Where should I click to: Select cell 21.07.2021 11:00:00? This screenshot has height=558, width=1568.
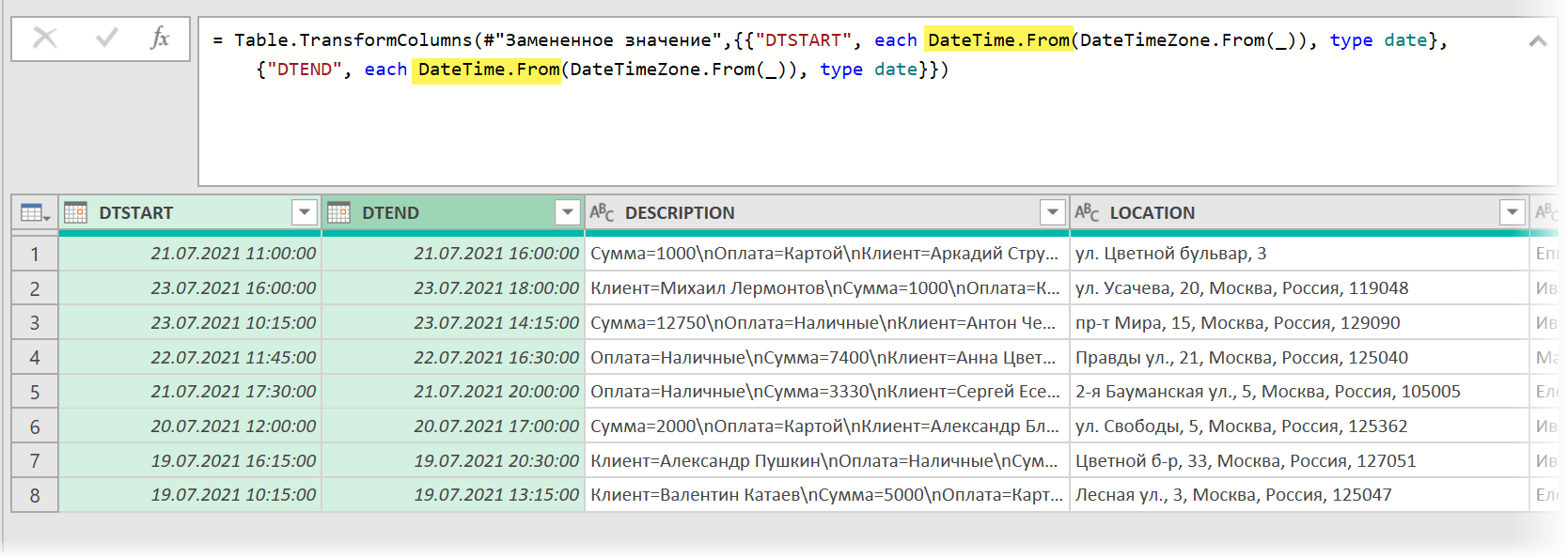tap(190, 254)
